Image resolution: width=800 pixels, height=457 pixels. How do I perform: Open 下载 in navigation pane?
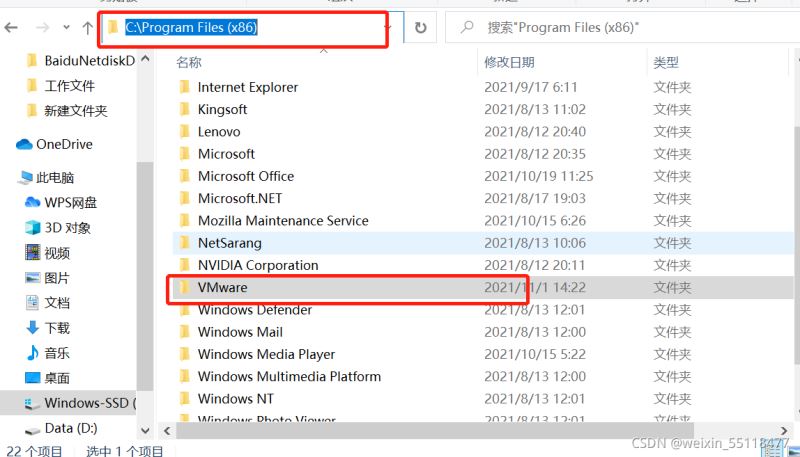pos(57,327)
